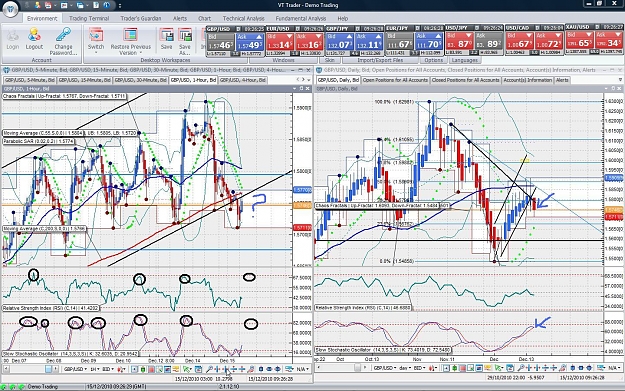Image resolution: width=625 pixels, height=391 pixels.
Task: Open the Trader's Guardian ribbon tab
Action: point(141,18)
